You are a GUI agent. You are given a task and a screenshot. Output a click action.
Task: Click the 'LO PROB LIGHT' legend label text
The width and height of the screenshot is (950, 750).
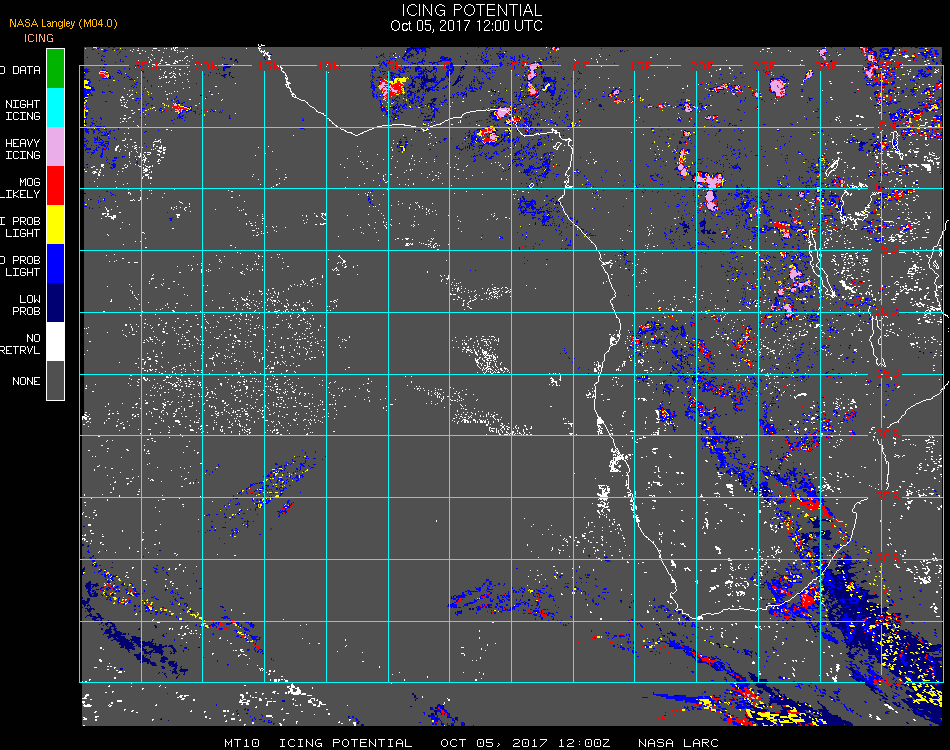21,266
